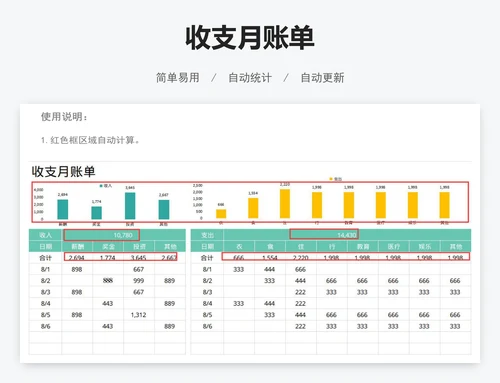Click the 投资 column header

pos(139,247)
